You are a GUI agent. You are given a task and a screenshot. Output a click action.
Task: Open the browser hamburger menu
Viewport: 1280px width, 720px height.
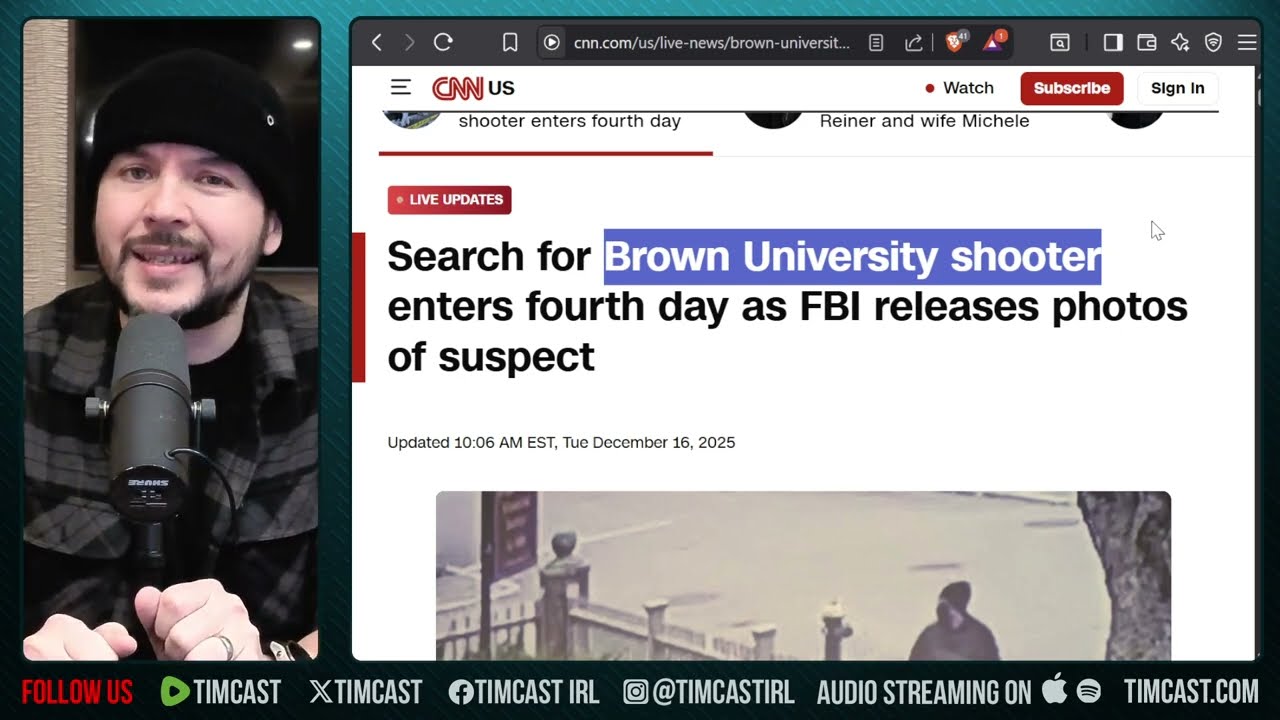1246,42
